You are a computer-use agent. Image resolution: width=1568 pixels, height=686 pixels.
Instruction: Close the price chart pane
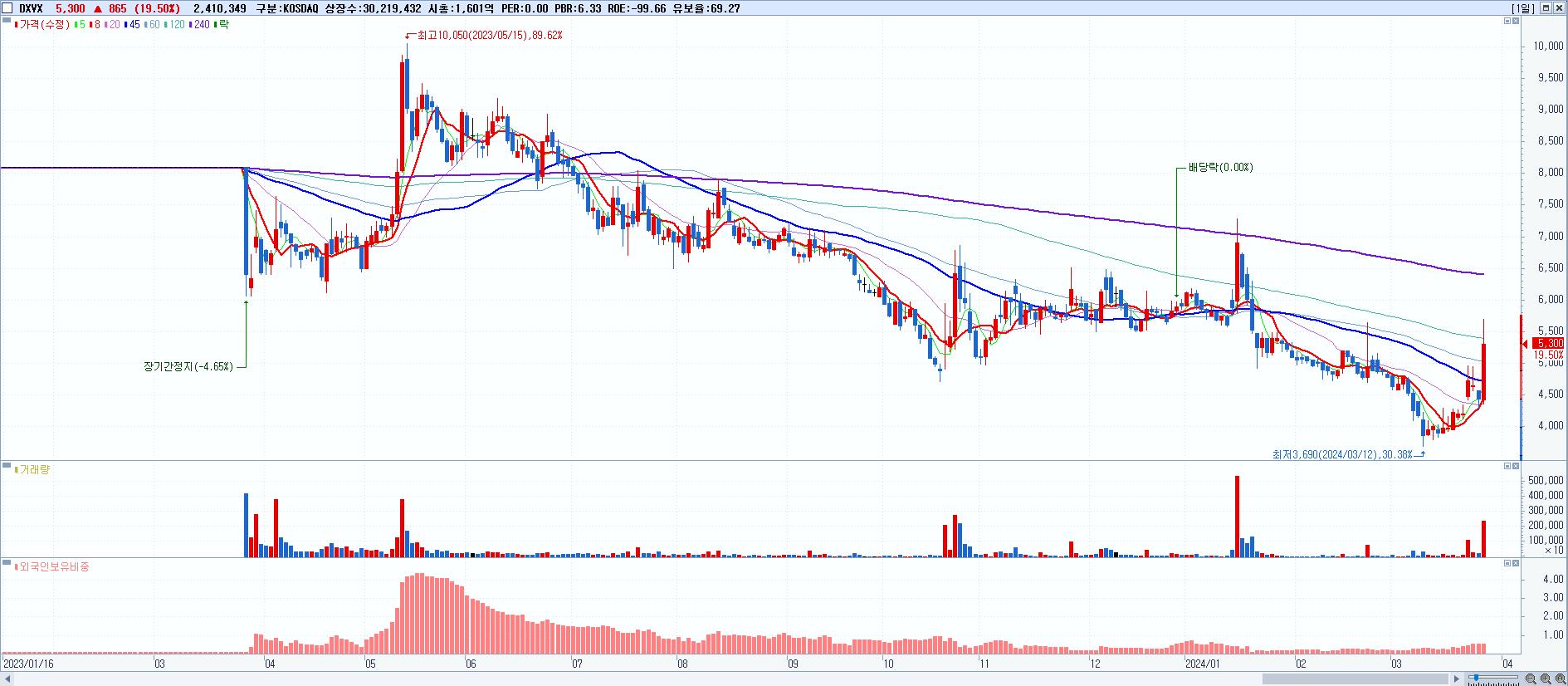click(x=1516, y=21)
